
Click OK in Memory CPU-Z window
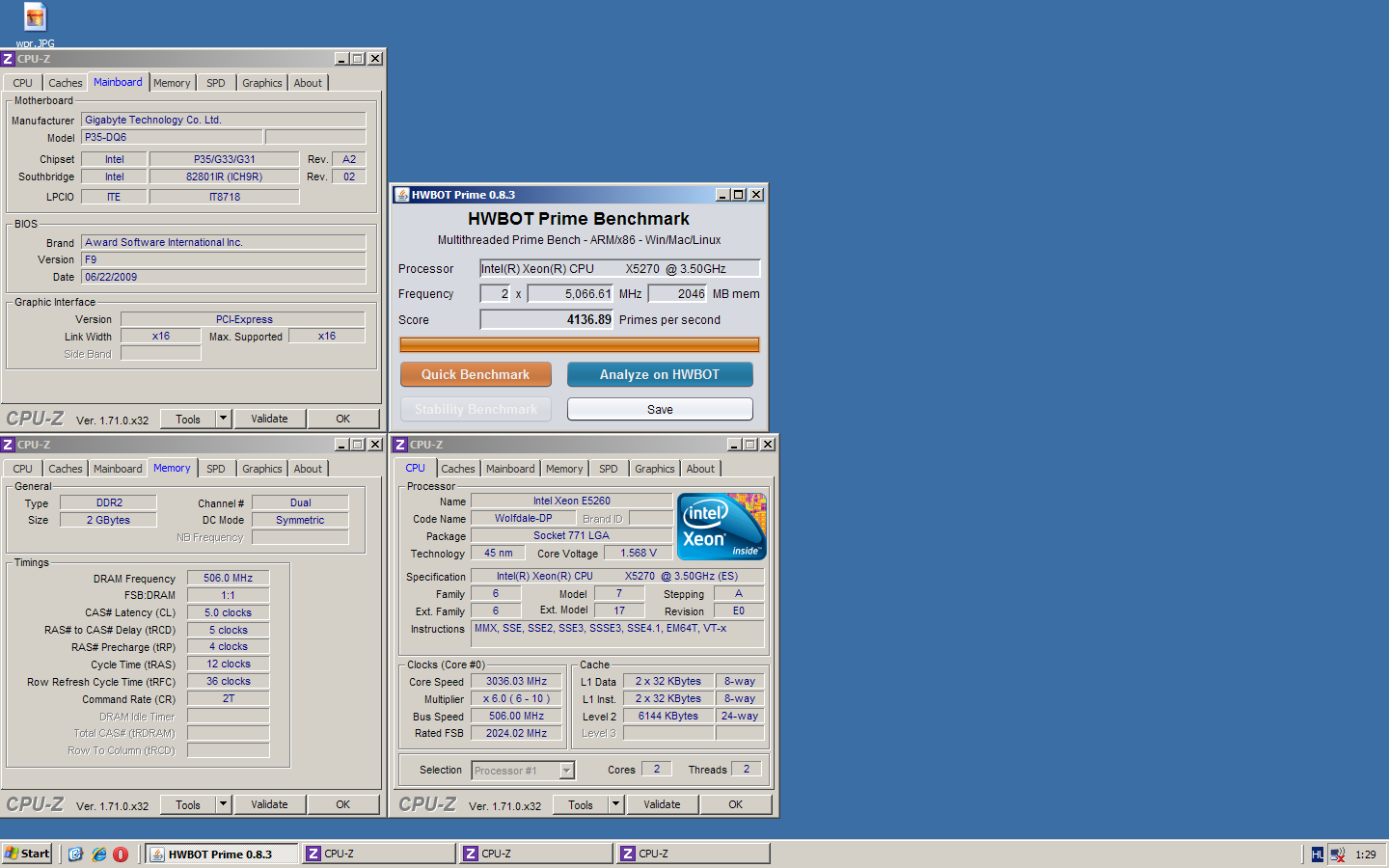click(343, 804)
